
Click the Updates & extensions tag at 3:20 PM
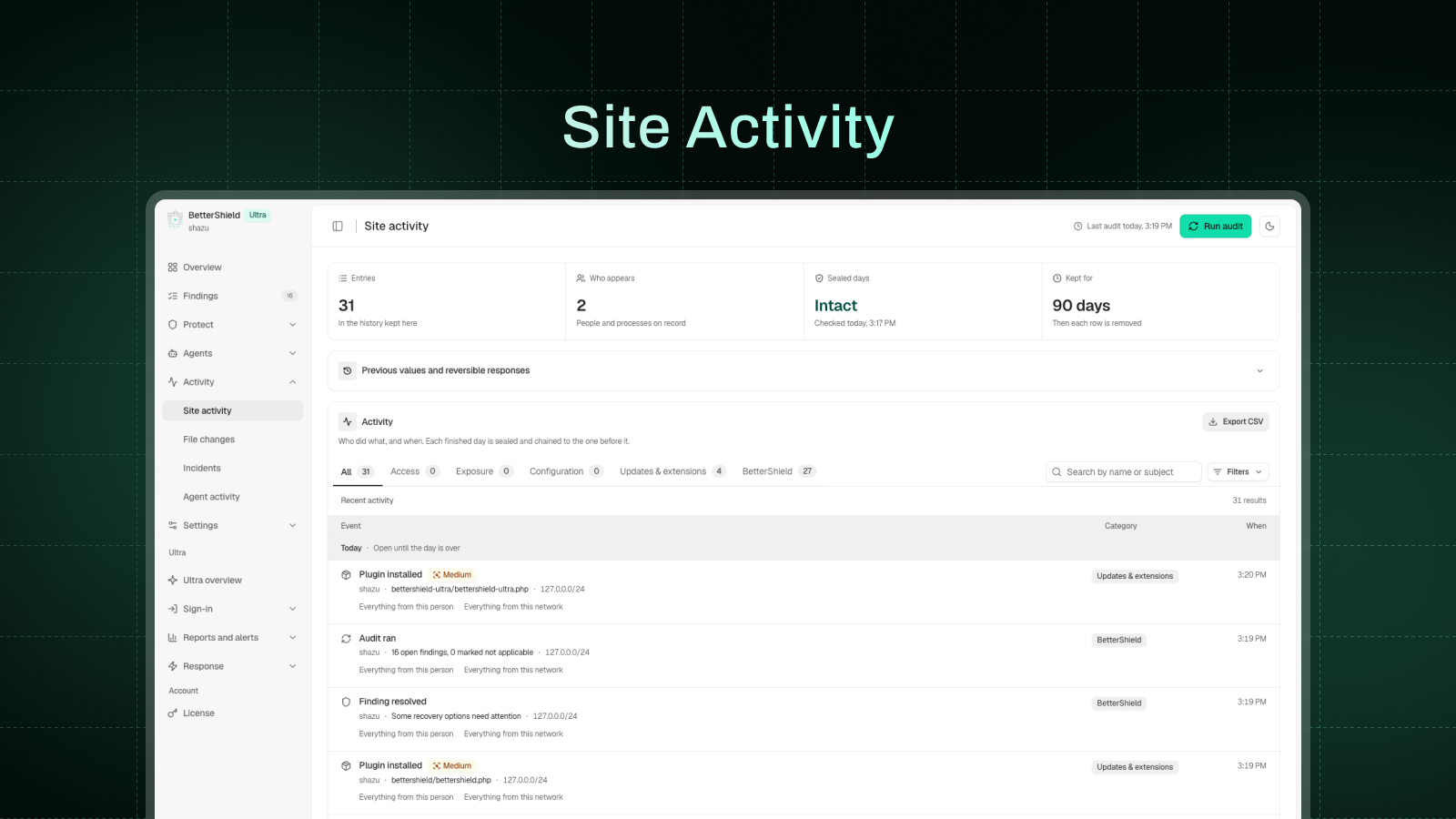[1135, 576]
